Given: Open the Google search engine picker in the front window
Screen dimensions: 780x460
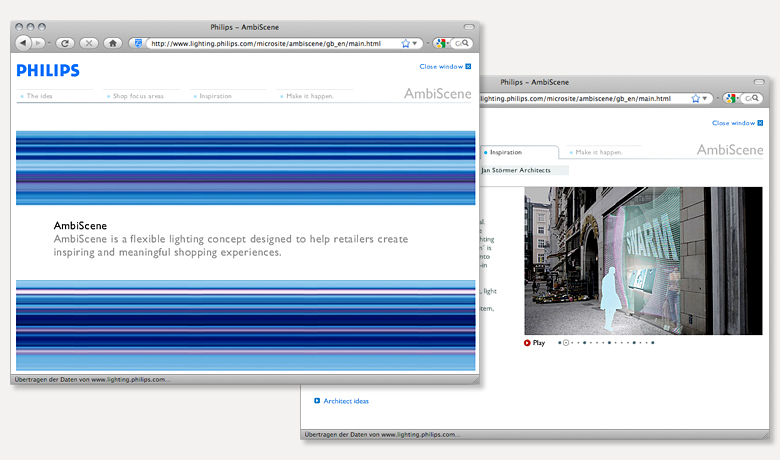Looking at the screenshot, I should coord(441,43).
